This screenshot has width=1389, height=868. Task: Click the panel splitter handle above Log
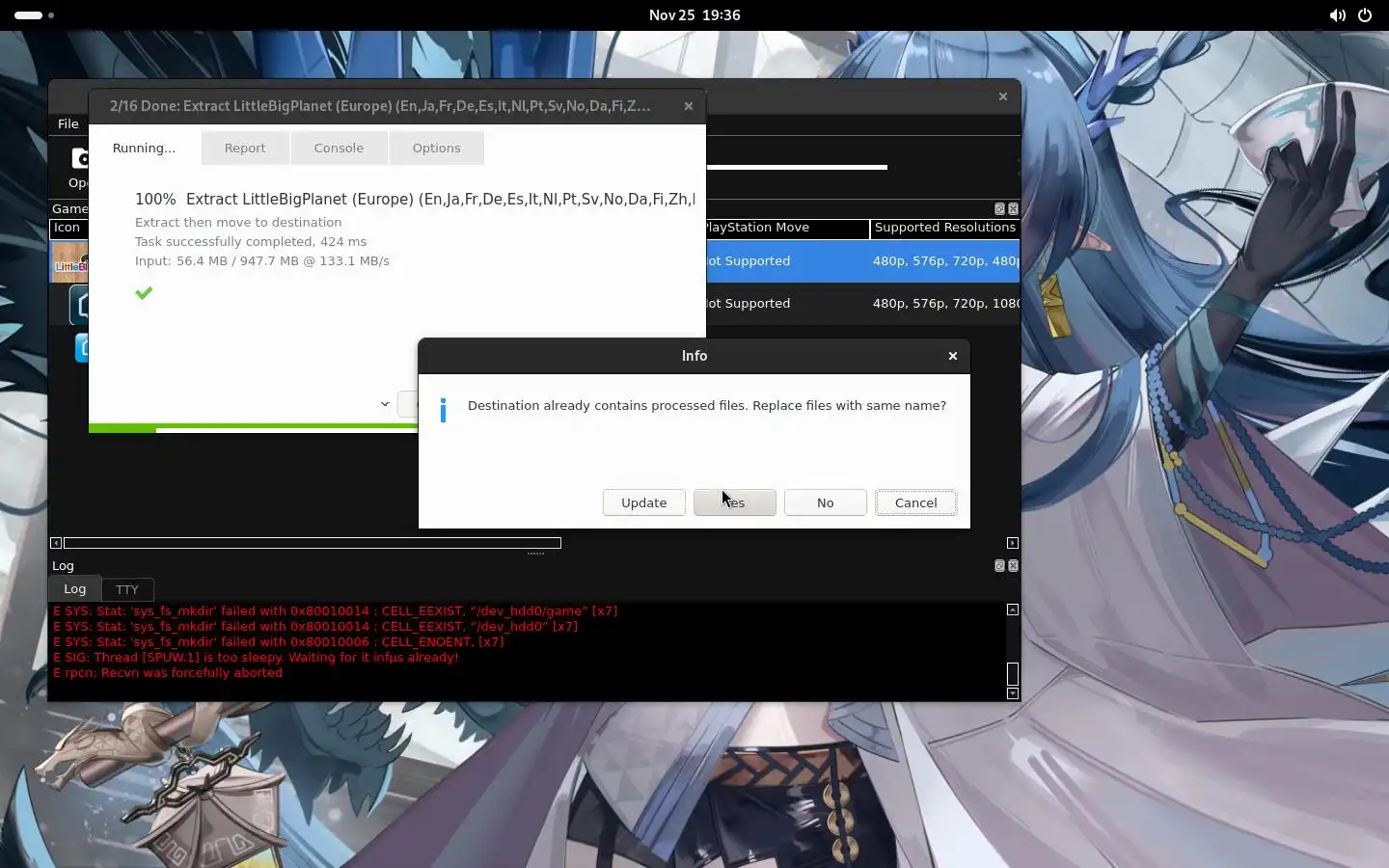click(x=535, y=554)
